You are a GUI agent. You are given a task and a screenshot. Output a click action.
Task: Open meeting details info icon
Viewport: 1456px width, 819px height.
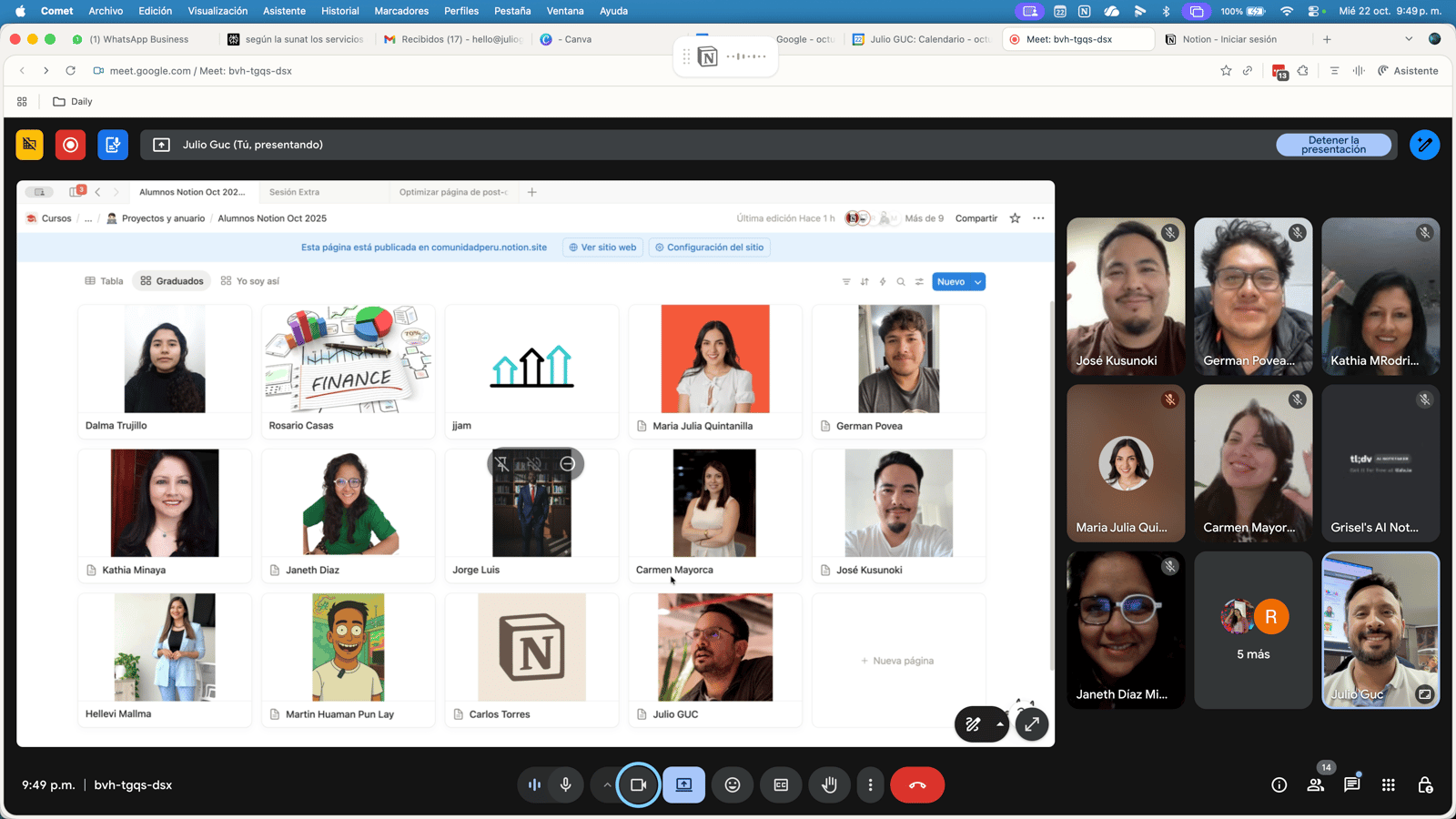tap(1279, 784)
